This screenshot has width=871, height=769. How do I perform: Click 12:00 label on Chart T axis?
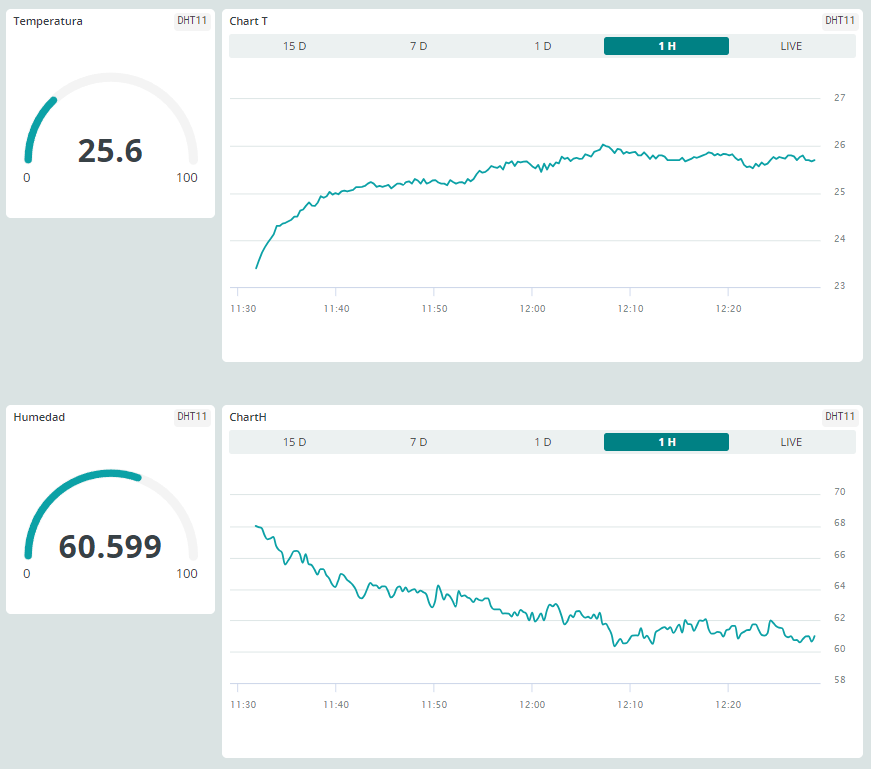coord(532,309)
